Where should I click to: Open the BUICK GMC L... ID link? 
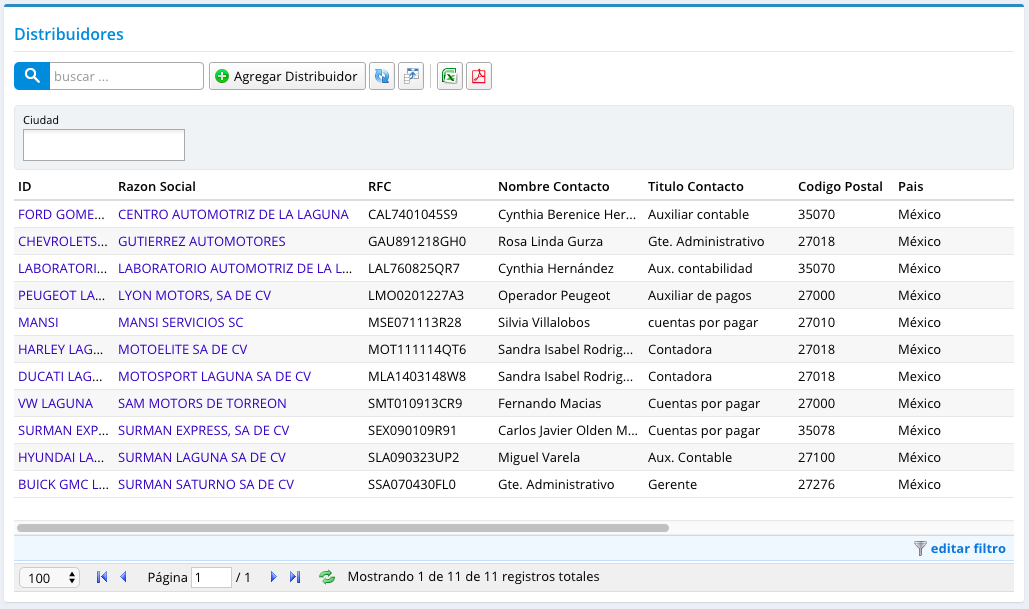63,484
